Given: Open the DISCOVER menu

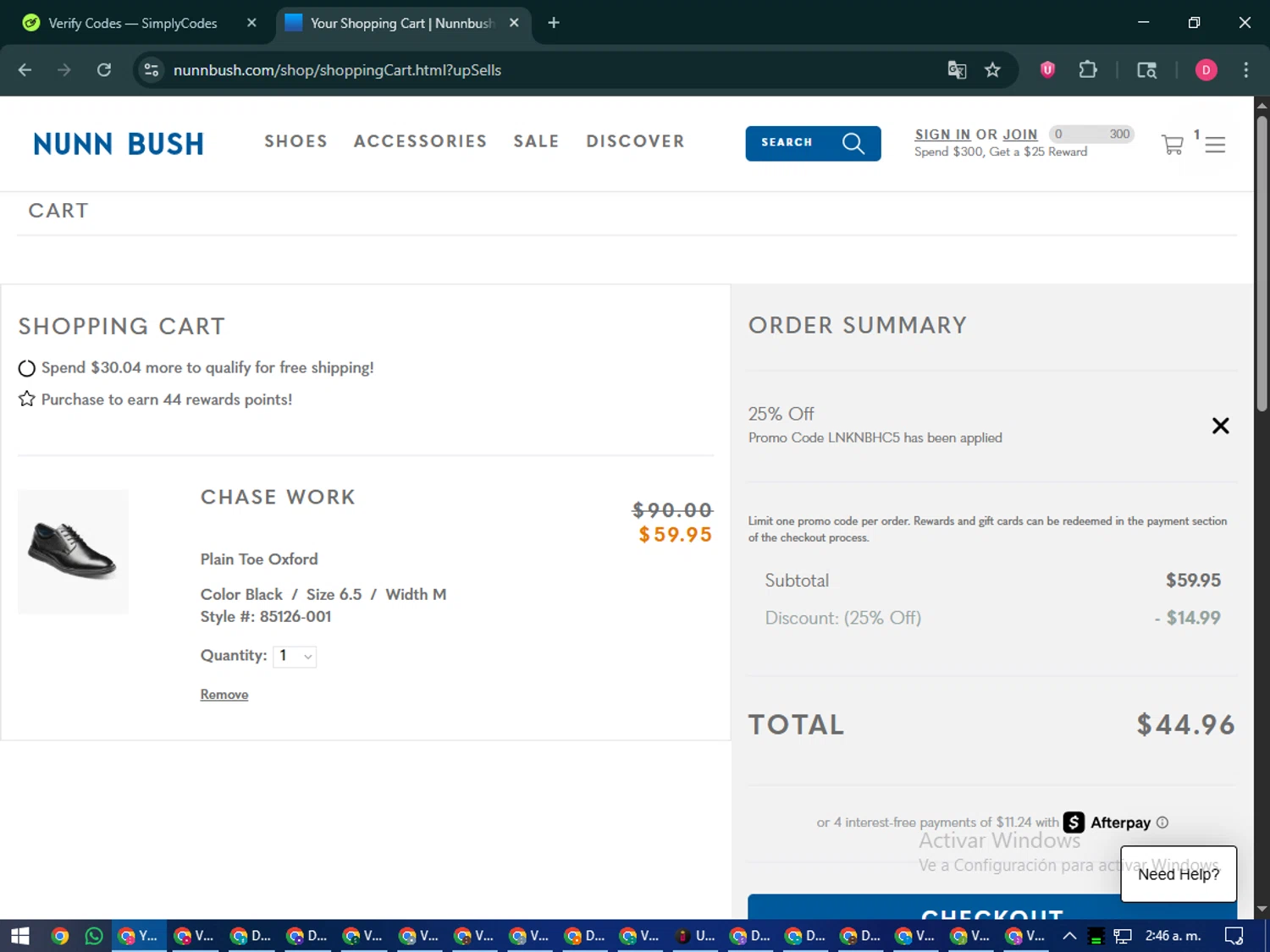Looking at the screenshot, I should 635,141.
